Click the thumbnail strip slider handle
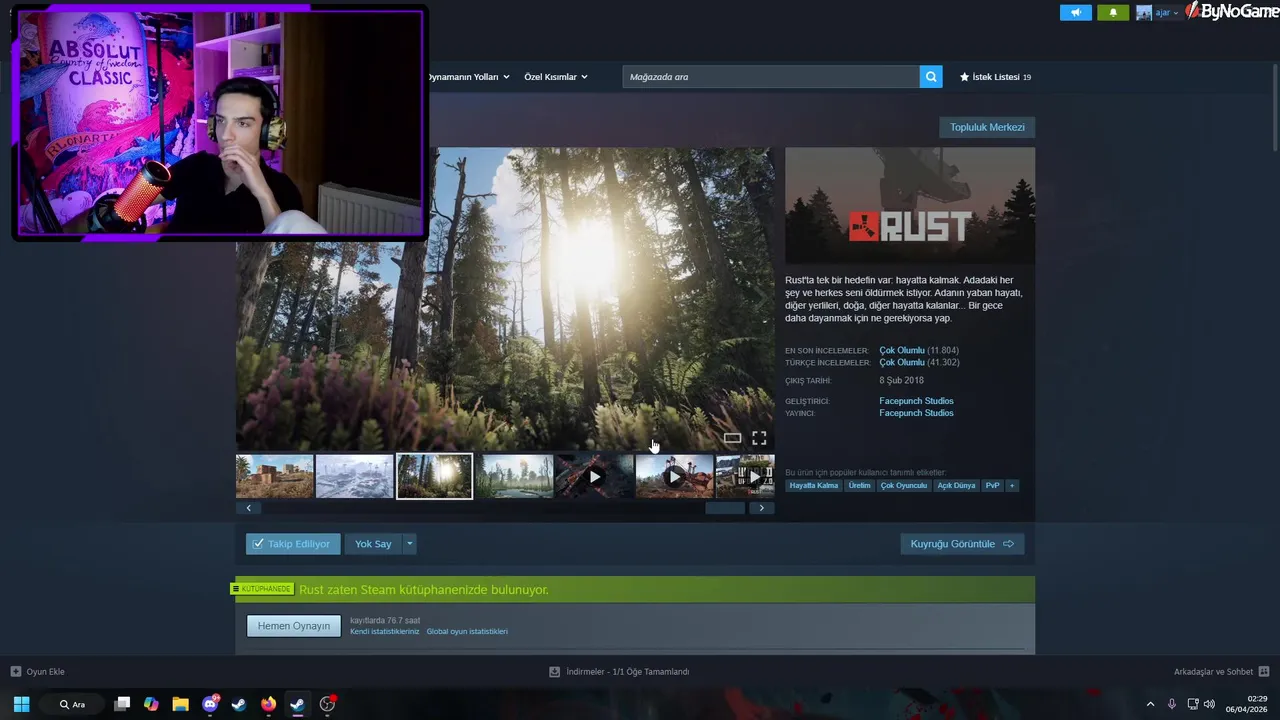Screen dimensions: 1280x720 click(x=725, y=508)
